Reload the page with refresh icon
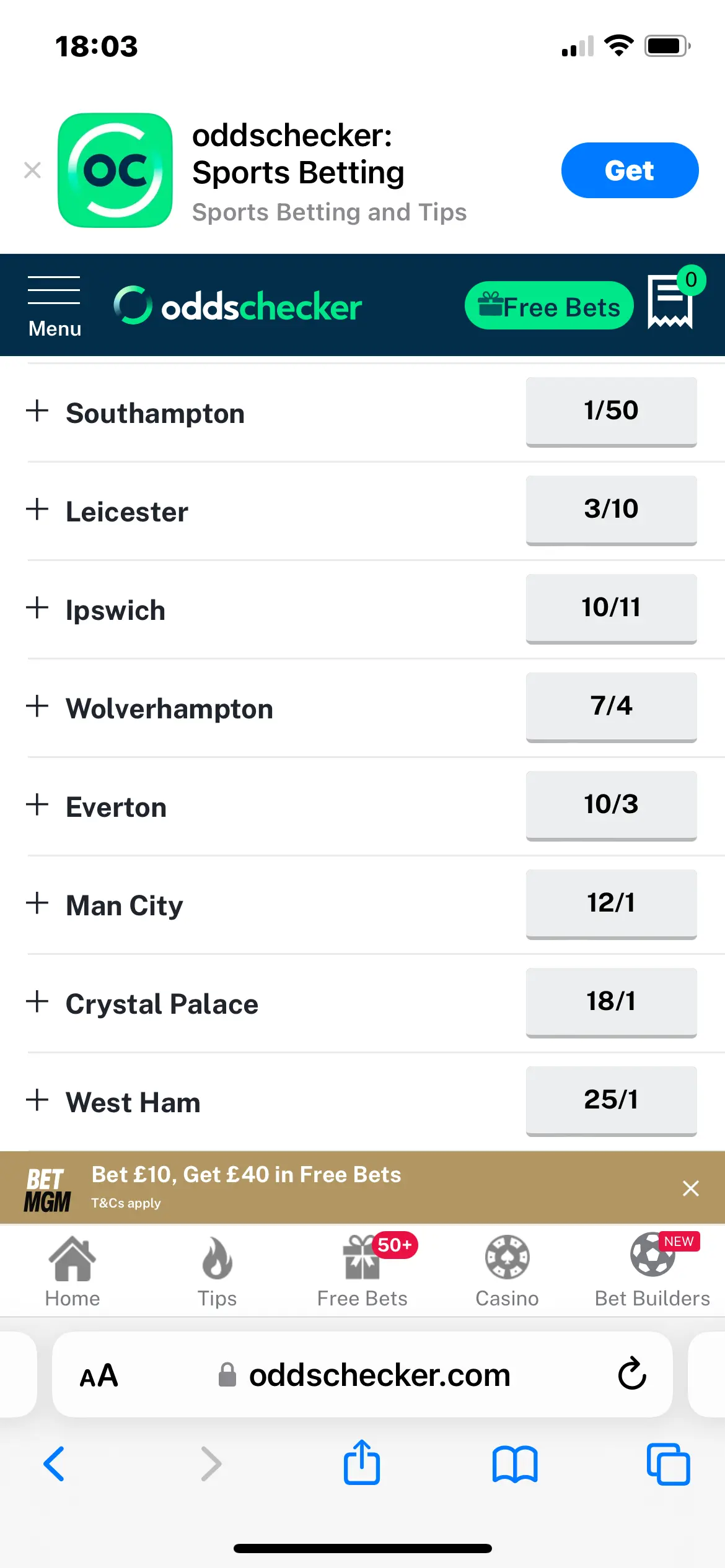The height and width of the screenshot is (1568, 725). click(x=632, y=1374)
